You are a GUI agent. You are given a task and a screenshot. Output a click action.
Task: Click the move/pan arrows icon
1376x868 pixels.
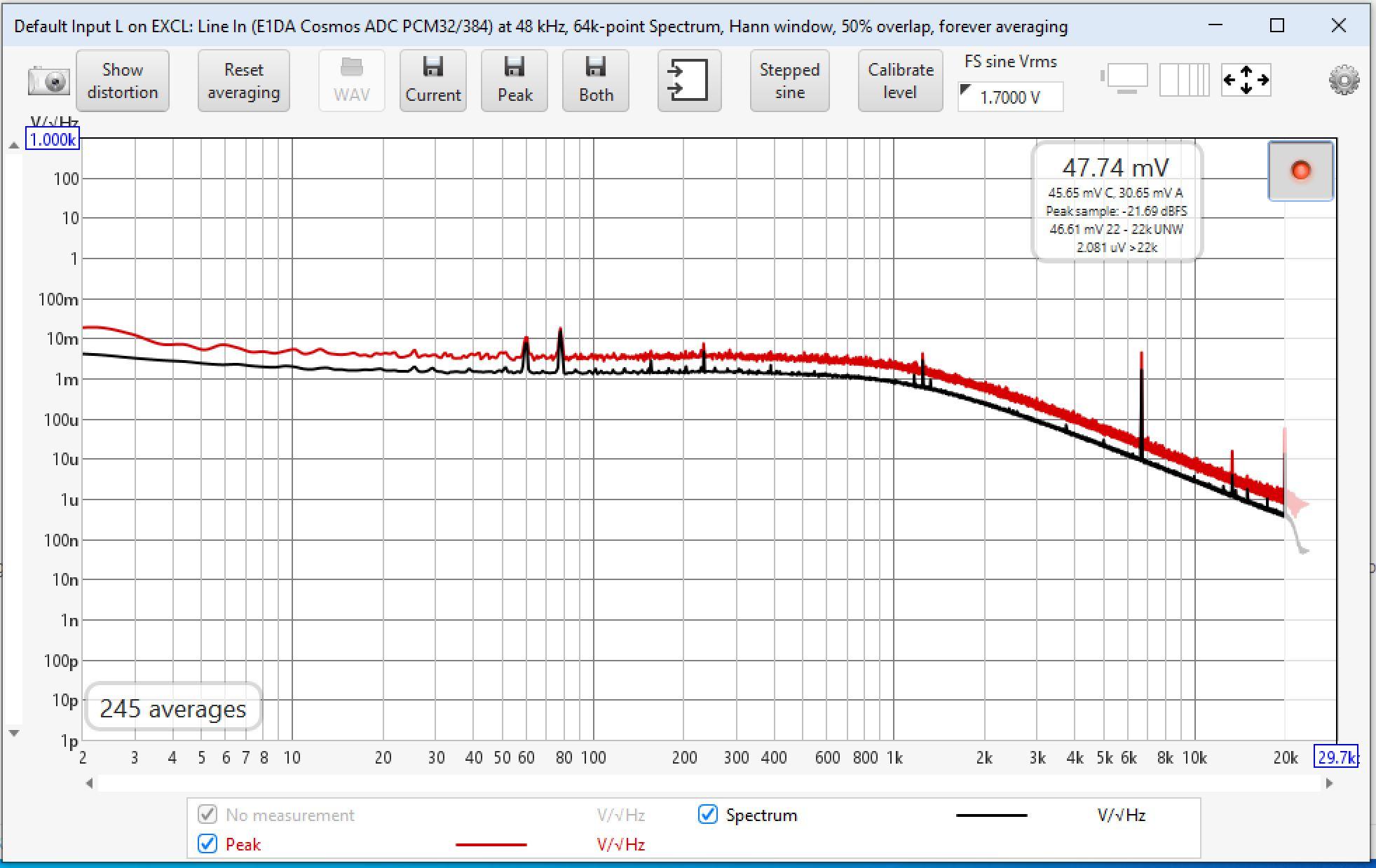click(x=1246, y=79)
